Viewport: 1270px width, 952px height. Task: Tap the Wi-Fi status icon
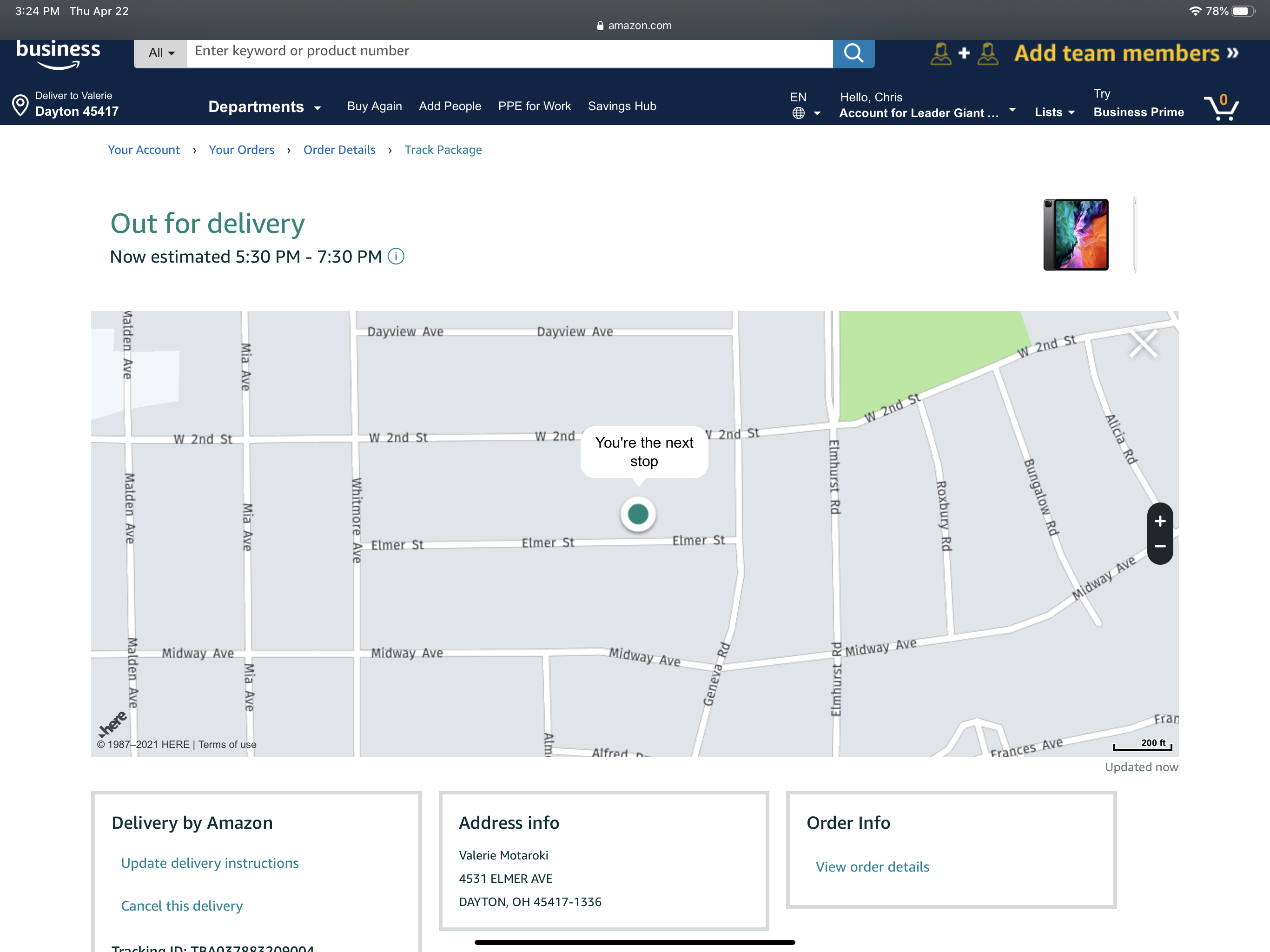pos(1195,11)
